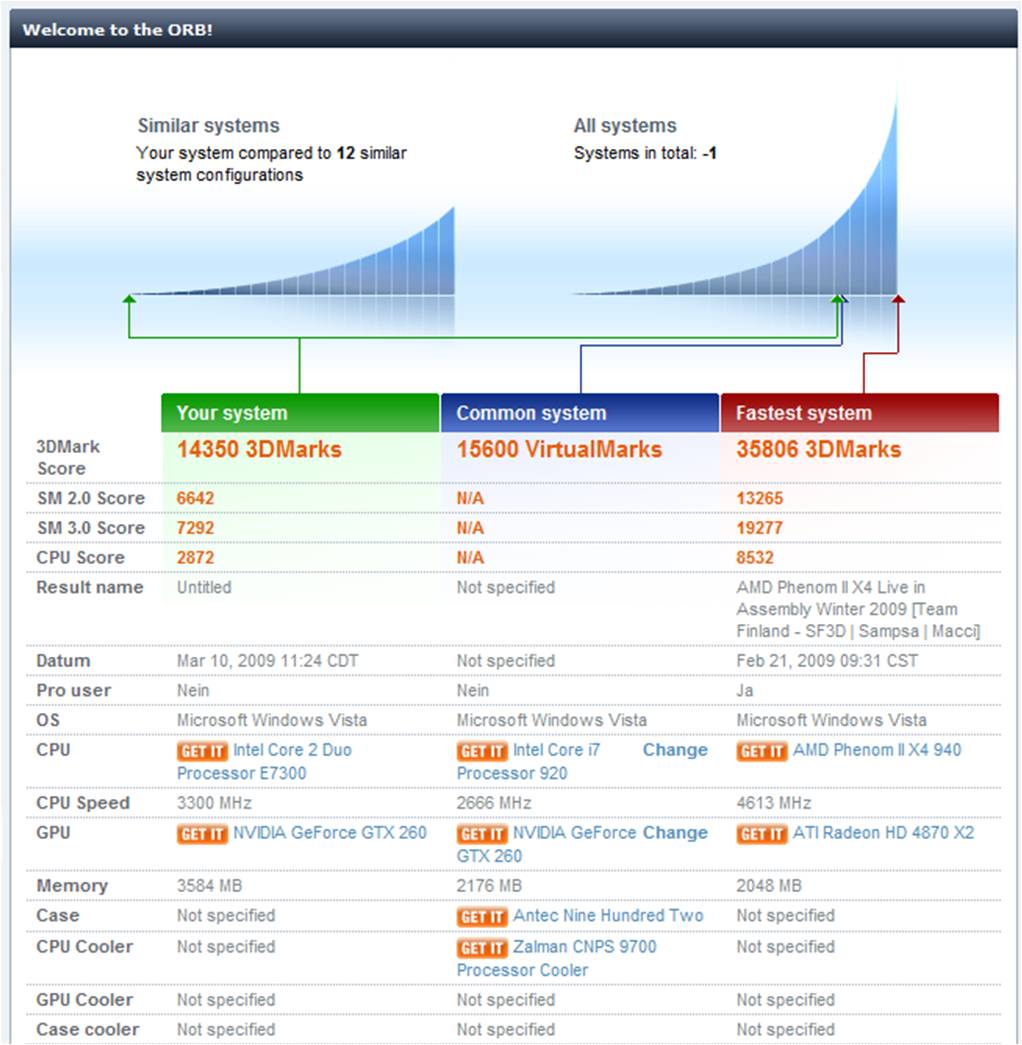The height and width of the screenshot is (1045, 1022).
Task: Click the All systems heading
Action: coord(625,126)
